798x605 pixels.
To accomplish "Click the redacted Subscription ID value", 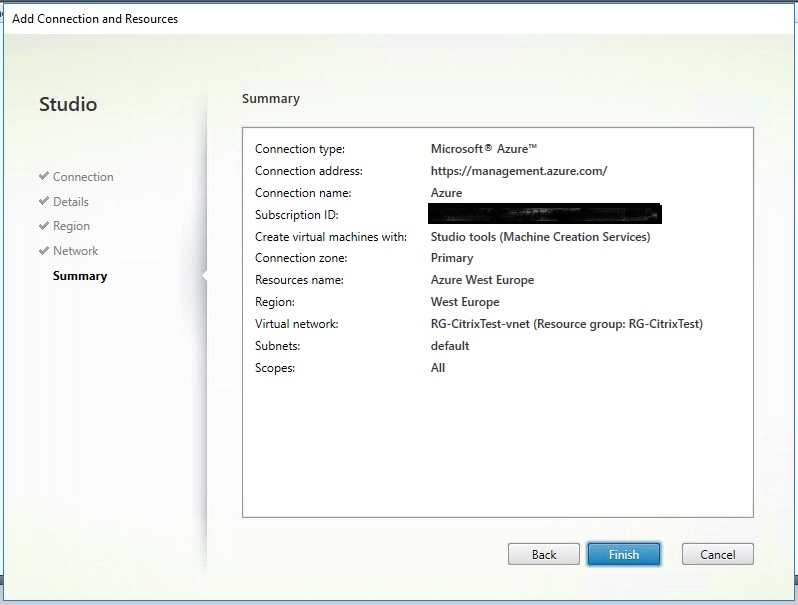I will tap(545, 215).
